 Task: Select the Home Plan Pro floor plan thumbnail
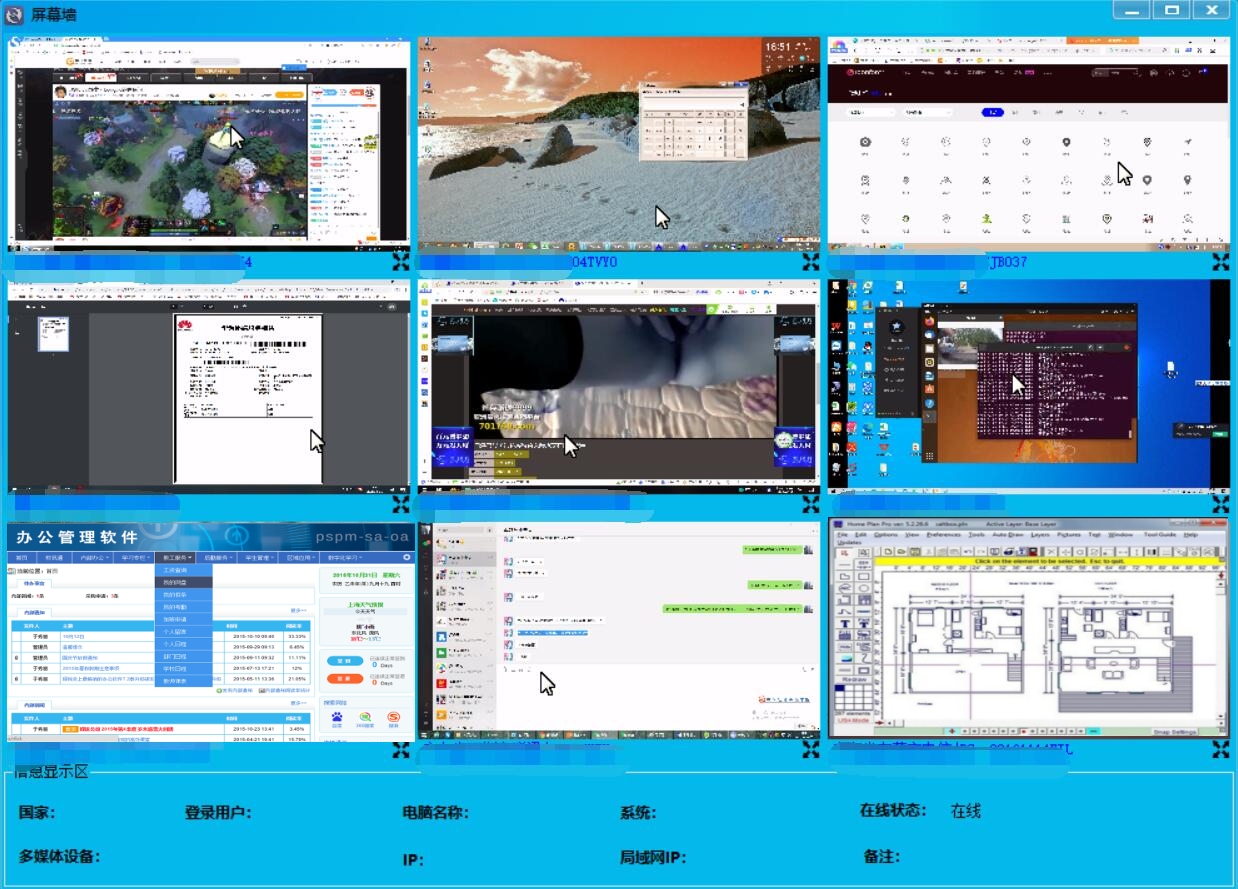tap(1028, 631)
